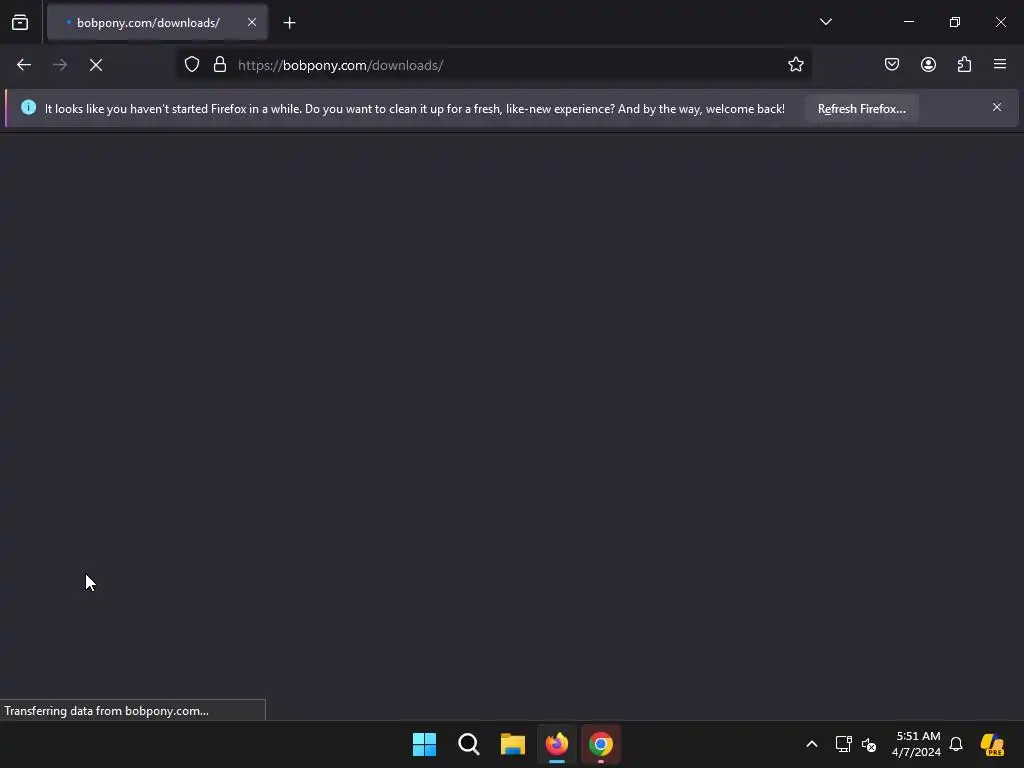This screenshot has width=1024, height=768.
Task: Open the Firefox account menu
Action: pyautogui.click(x=928, y=65)
